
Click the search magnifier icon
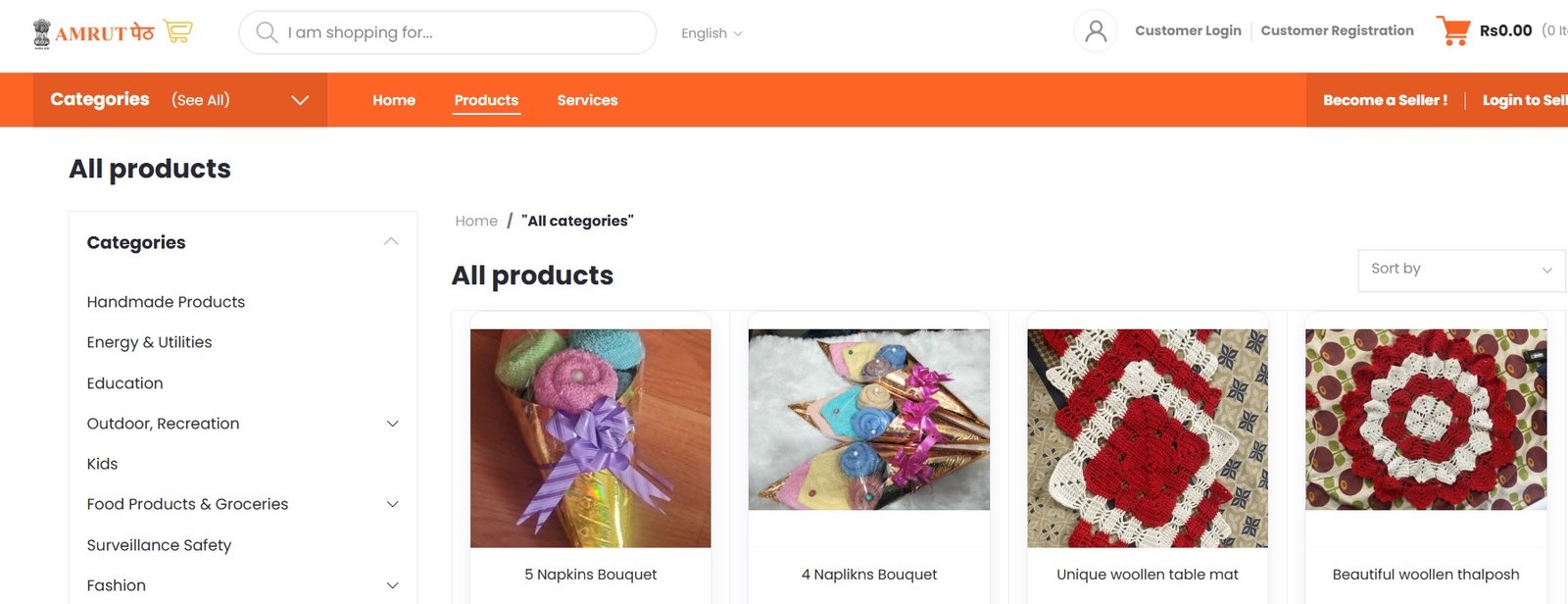tap(267, 32)
